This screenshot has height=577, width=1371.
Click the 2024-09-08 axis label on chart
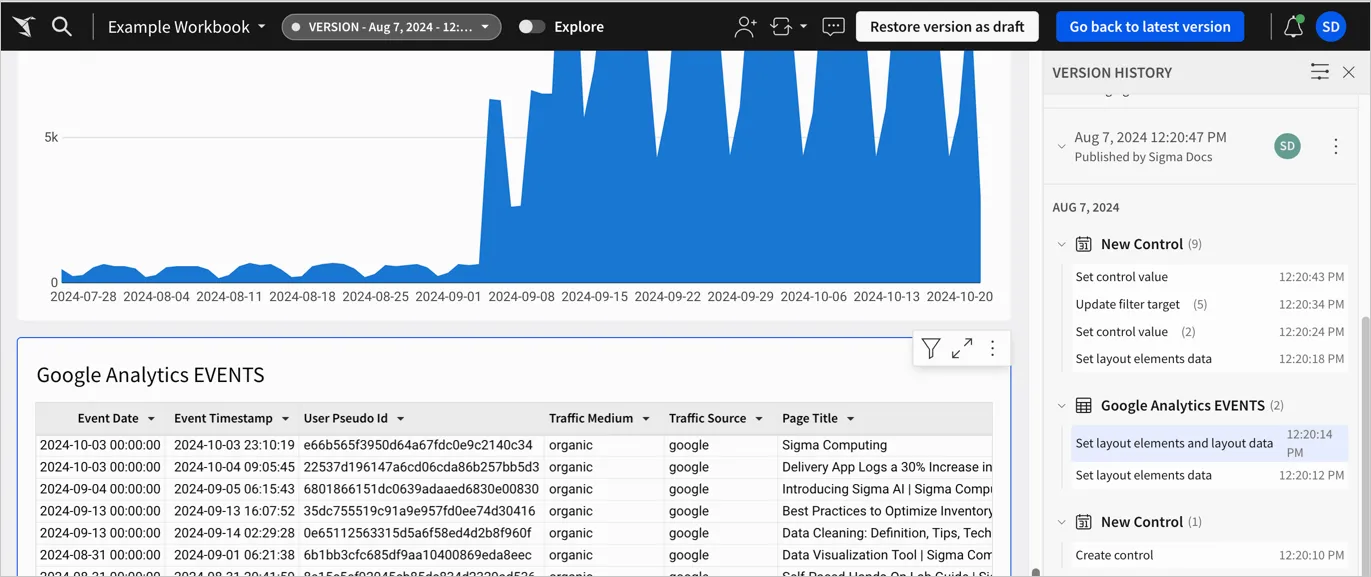521,297
